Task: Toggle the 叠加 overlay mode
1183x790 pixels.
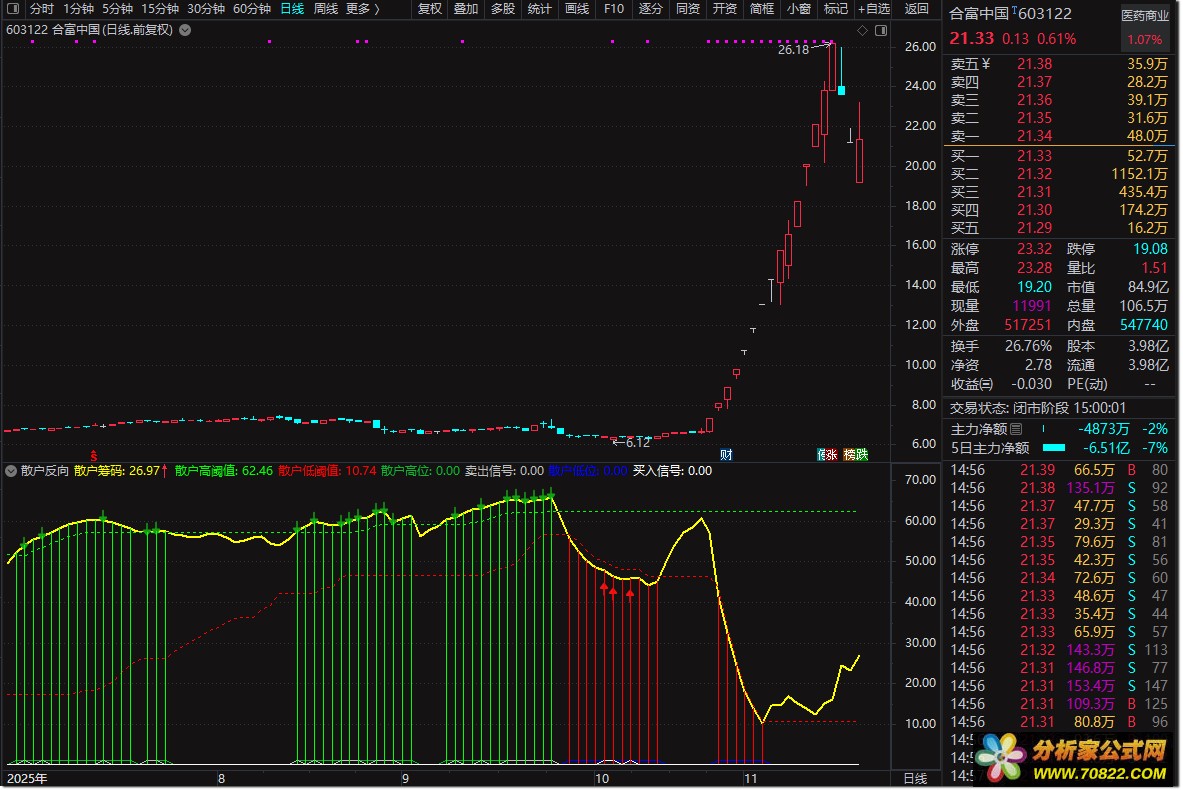Action: tap(465, 9)
